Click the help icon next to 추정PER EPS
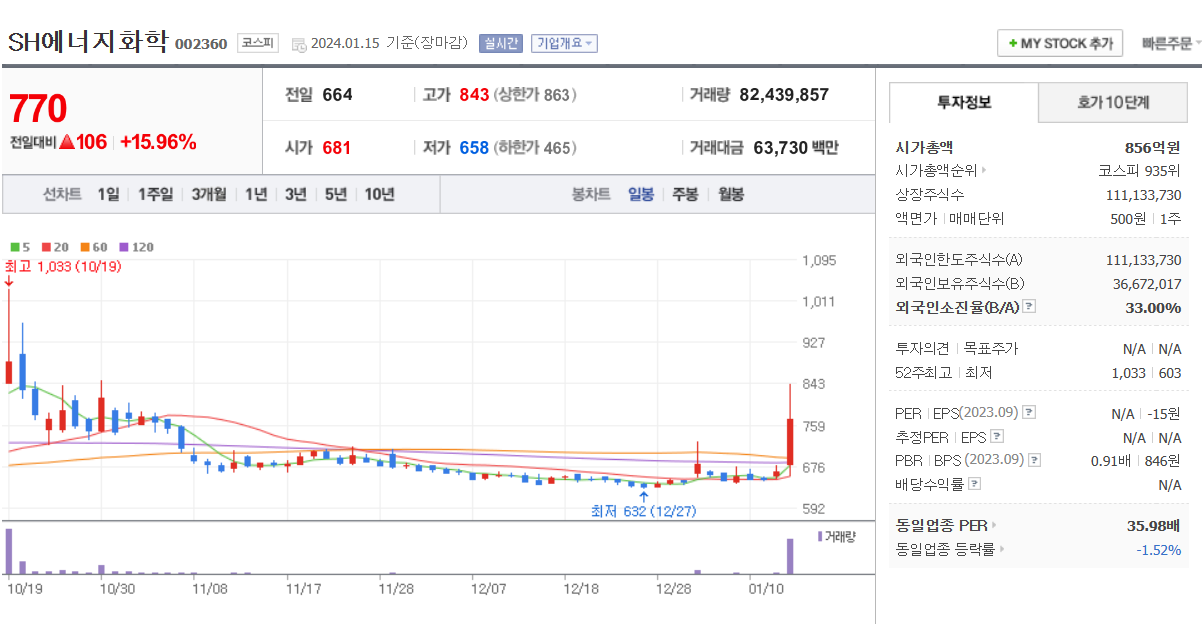The width and height of the screenshot is (1203, 624). coord(997,436)
